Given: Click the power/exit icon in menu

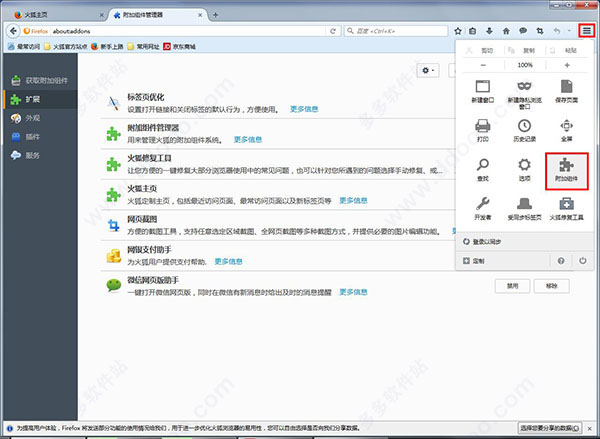Looking at the screenshot, I should click(x=582, y=261).
